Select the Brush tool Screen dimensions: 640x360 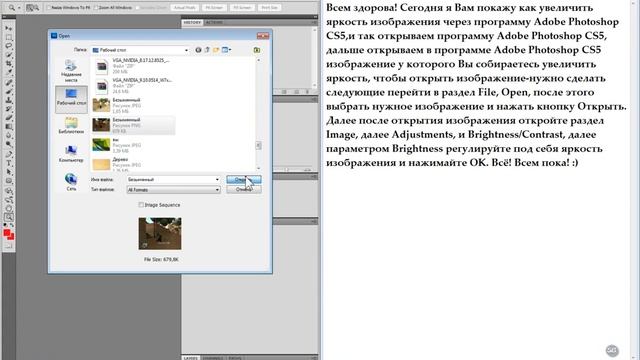pos(9,91)
